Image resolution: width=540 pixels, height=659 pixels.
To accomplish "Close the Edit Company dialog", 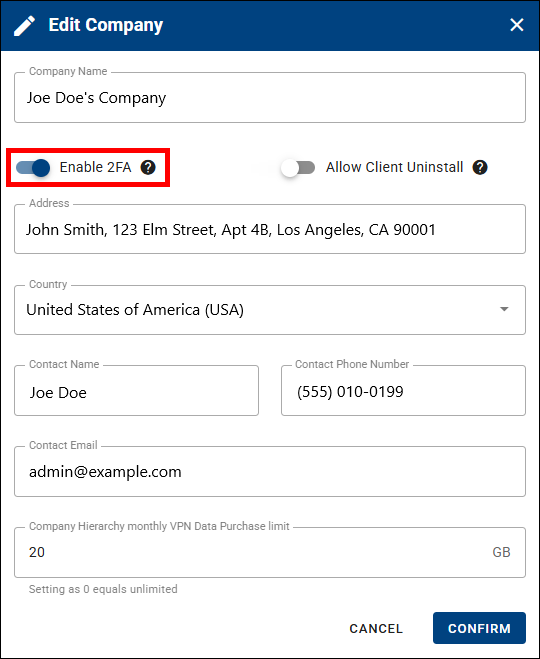I will coord(516,25).
